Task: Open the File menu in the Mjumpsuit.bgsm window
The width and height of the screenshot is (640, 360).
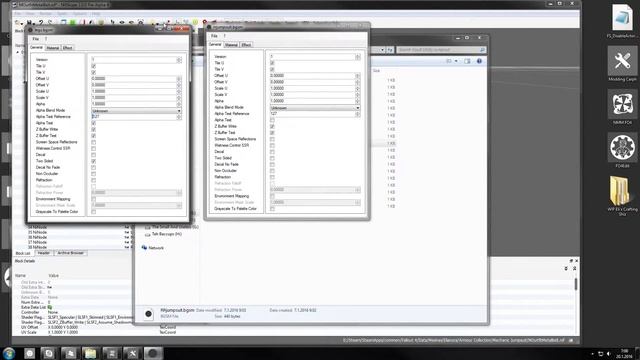Action: coord(214,36)
